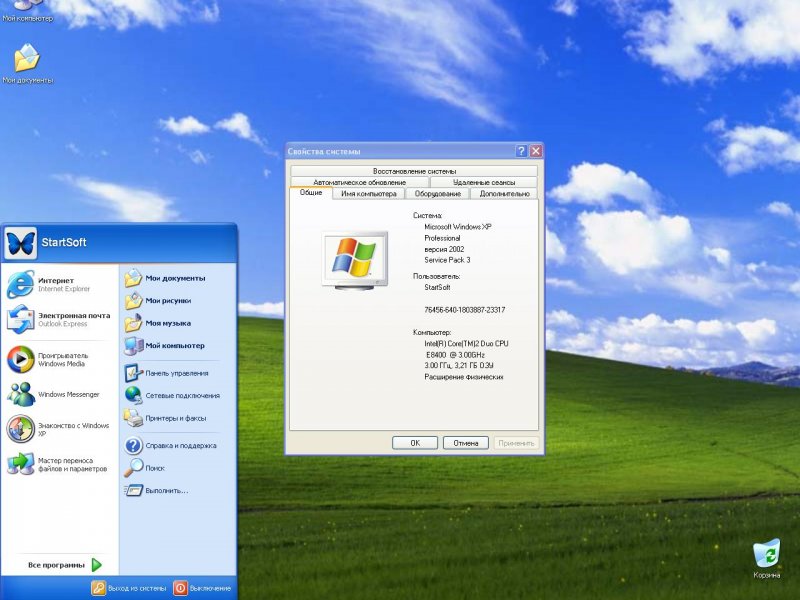Click the Intel(R) Core(TM)2 Duo CPU text

tap(466, 343)
